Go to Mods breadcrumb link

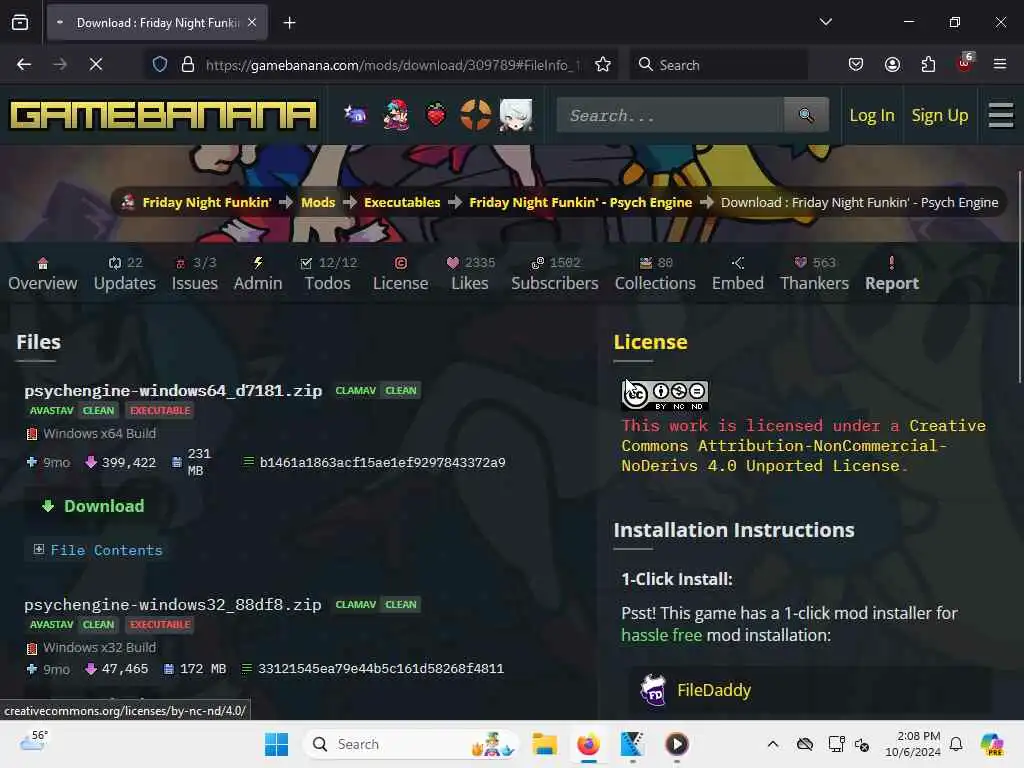click(x=318, y=202)
